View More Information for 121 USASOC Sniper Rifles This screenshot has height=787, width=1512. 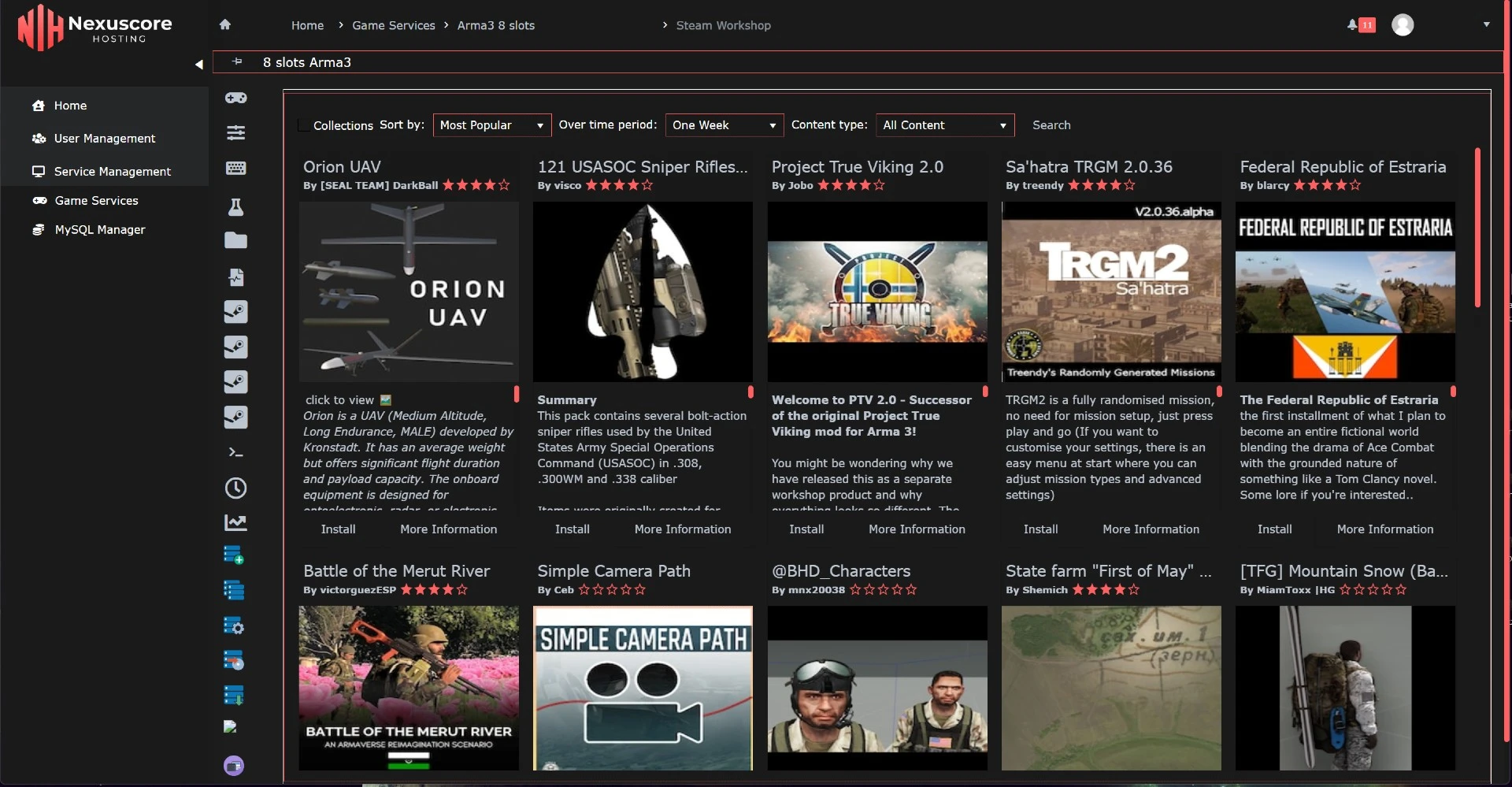683,529
